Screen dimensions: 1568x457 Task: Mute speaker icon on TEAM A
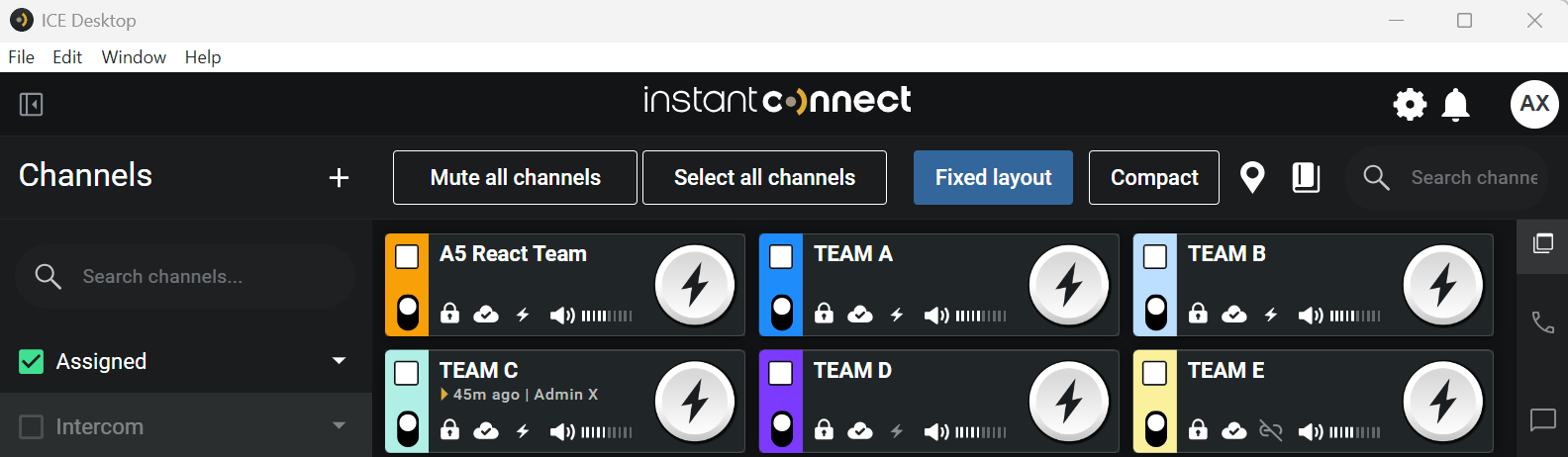point(936,316)
